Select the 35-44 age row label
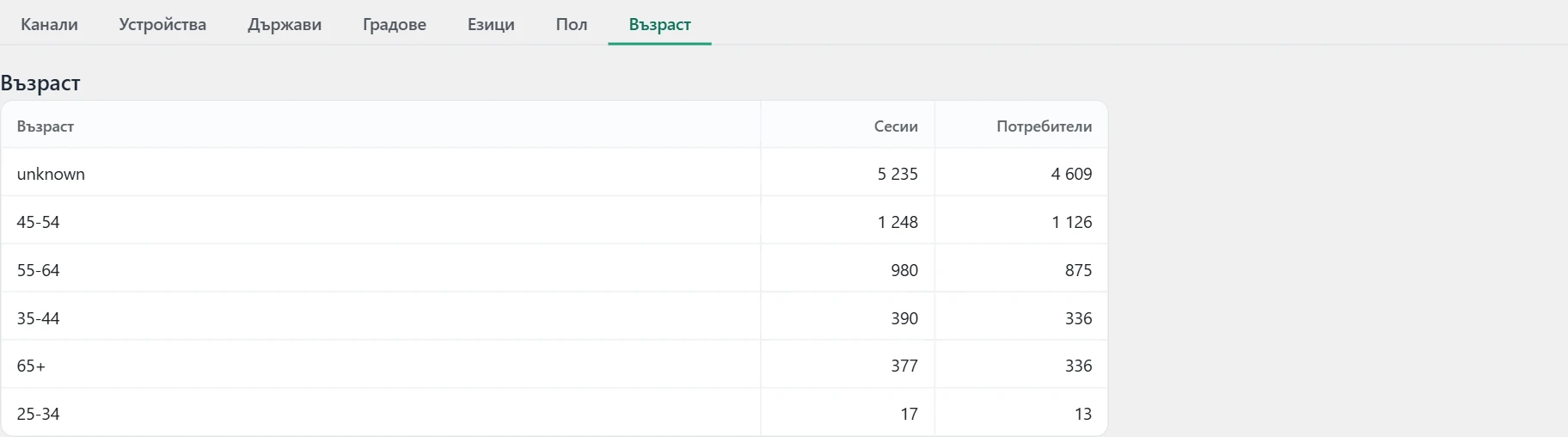The height and width of the screenshot is (437, 1568). pos(38,318)
